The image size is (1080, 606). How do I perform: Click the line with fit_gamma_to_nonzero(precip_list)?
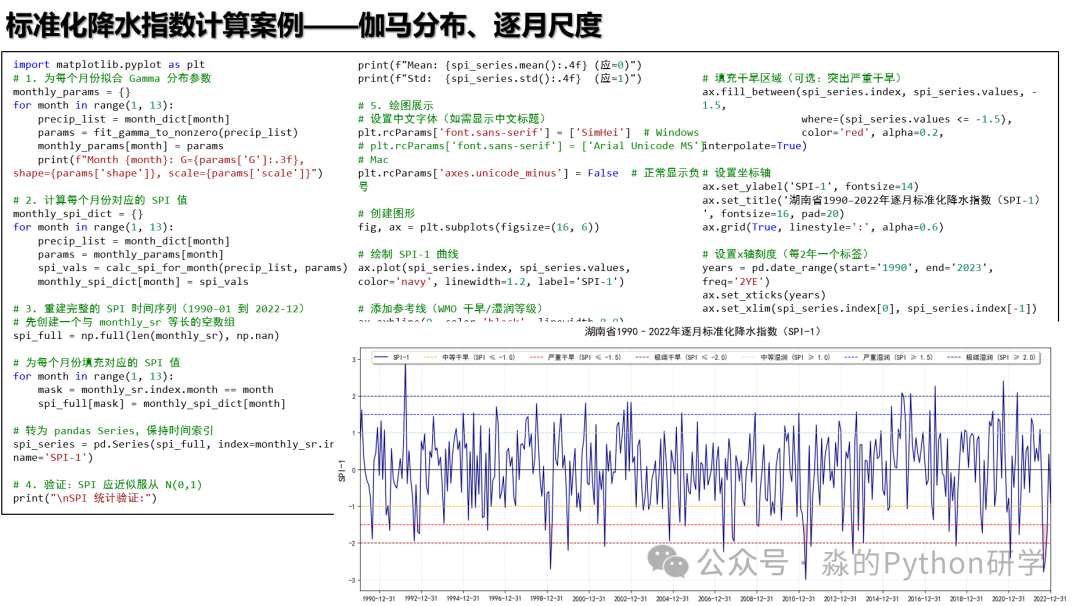168,133
